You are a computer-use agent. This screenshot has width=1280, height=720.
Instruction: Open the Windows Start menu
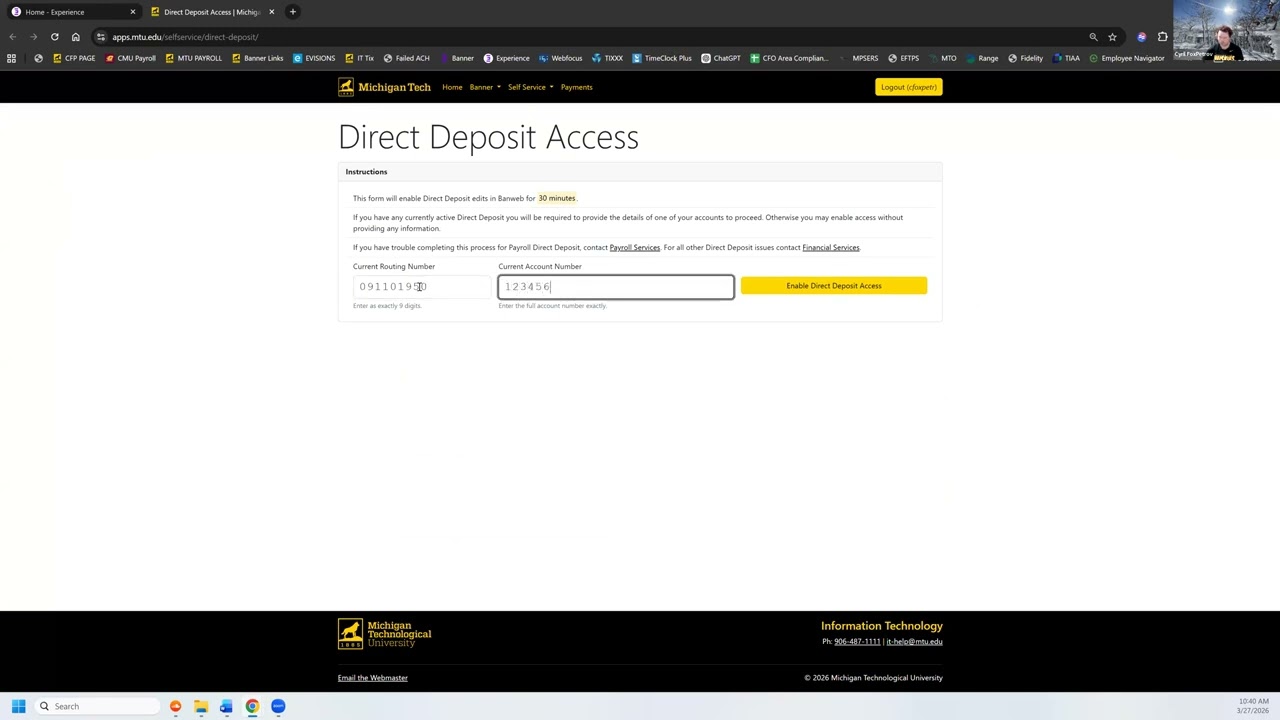(18, 706)
